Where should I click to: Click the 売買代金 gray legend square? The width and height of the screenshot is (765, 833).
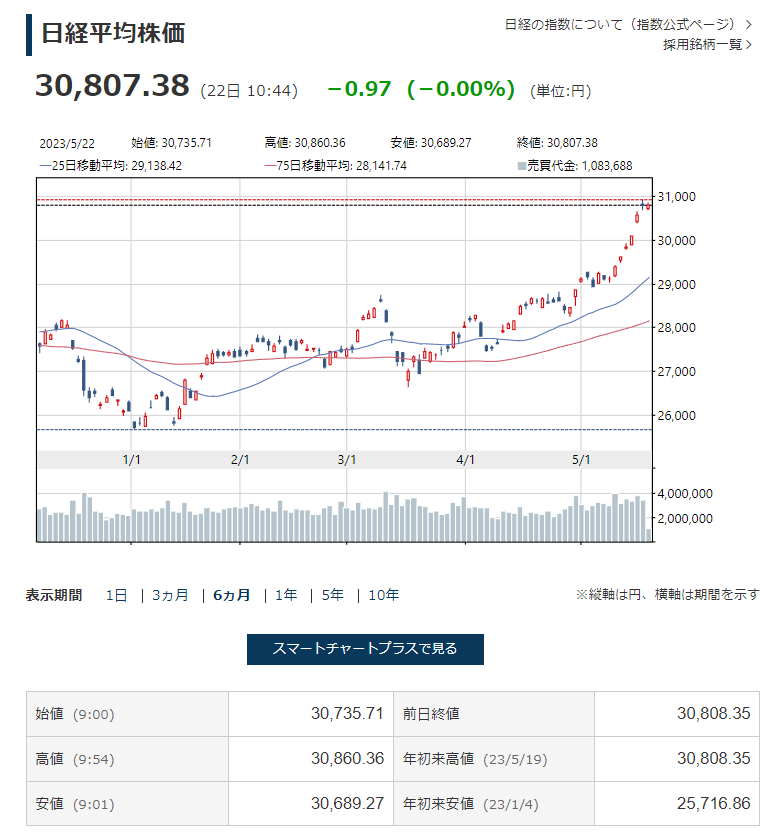click(x=522, y=166)
